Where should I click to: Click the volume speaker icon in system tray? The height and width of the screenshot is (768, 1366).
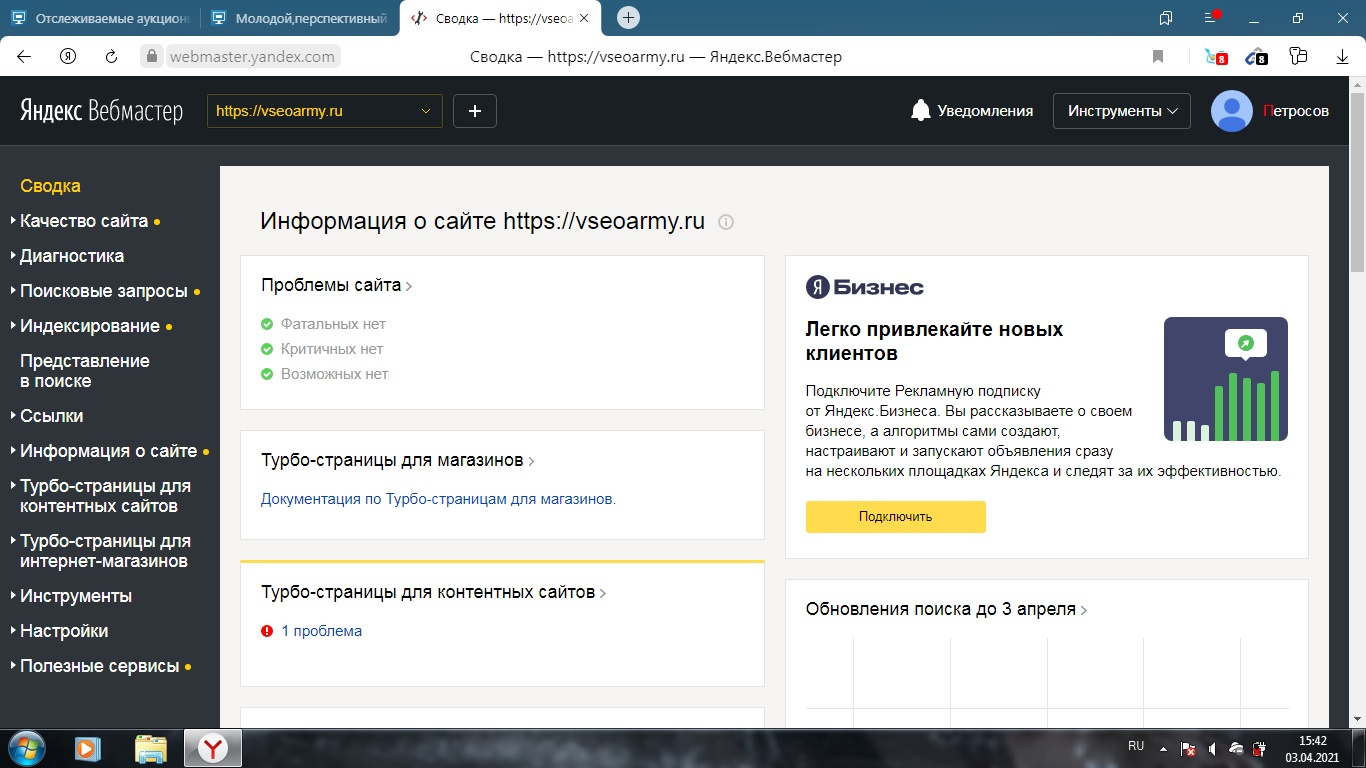[1211, 748]
